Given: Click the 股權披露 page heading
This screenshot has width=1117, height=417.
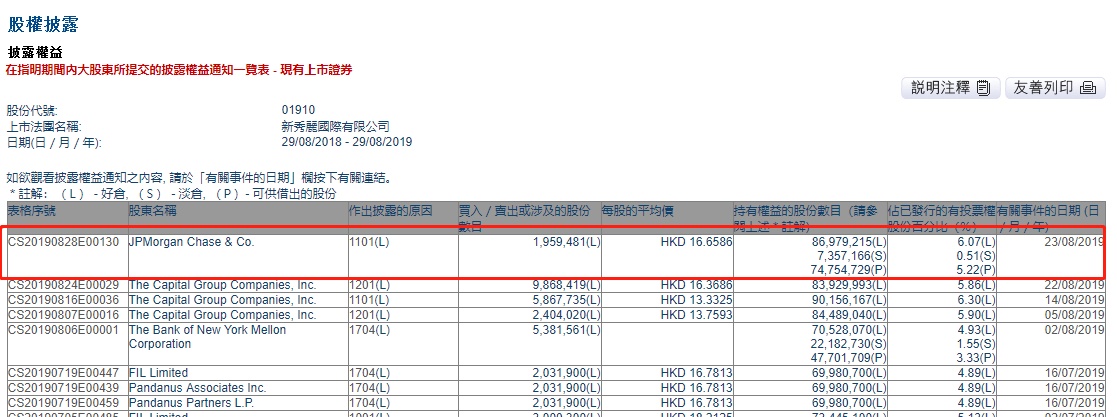Looking at the screenshot, I should pos(42,24).
